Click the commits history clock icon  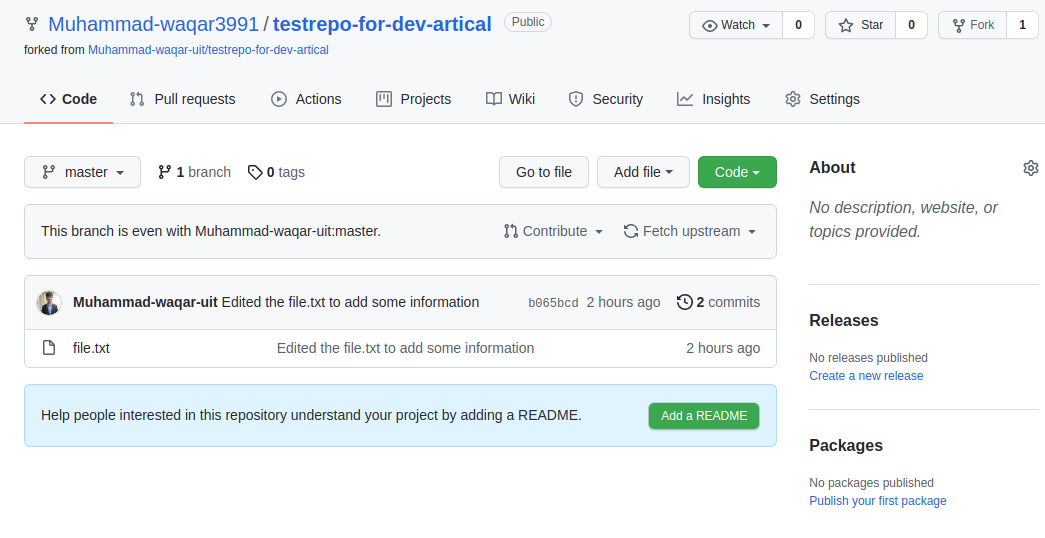pos(684,302)
